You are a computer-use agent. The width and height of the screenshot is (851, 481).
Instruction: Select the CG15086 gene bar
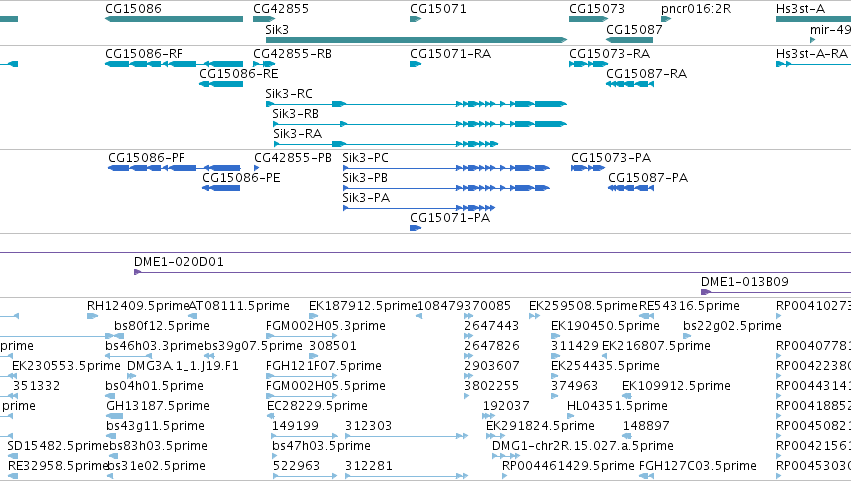coord(174,19)
